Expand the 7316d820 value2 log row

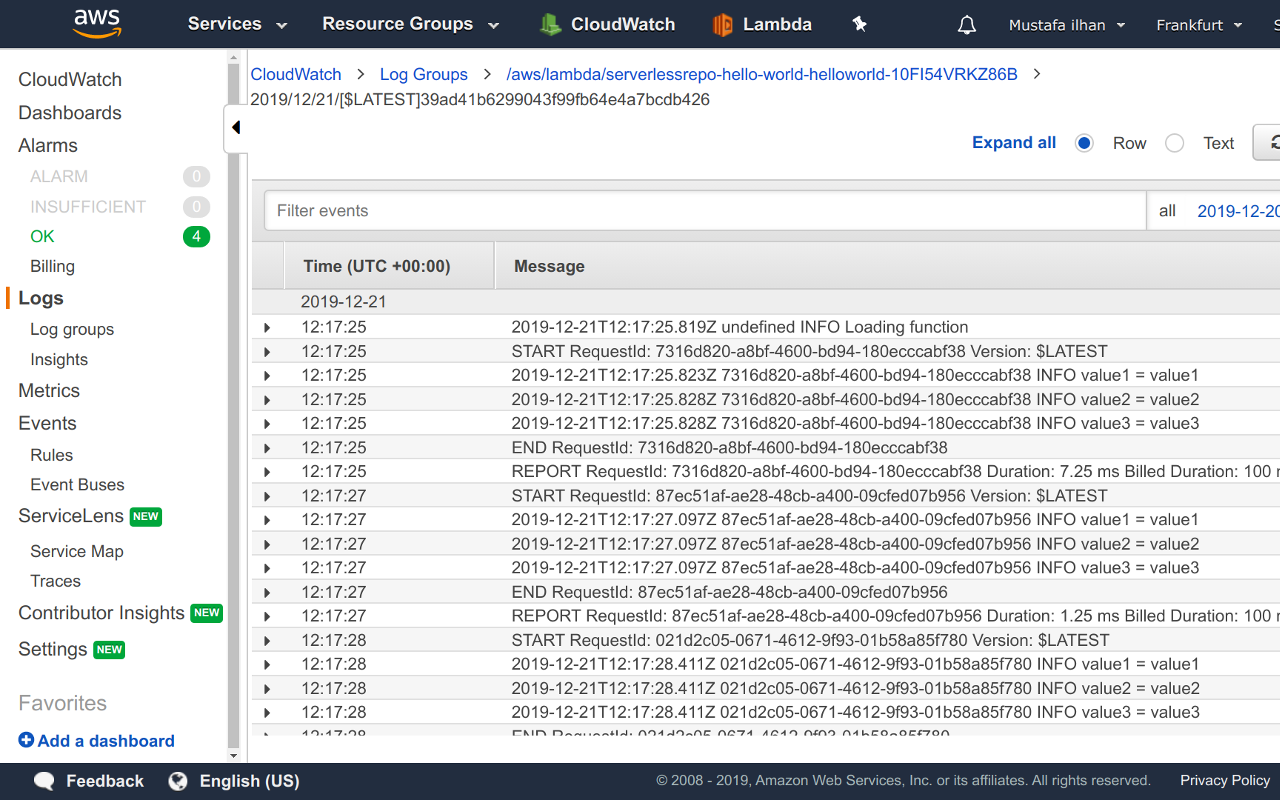(x=267, y=399)
